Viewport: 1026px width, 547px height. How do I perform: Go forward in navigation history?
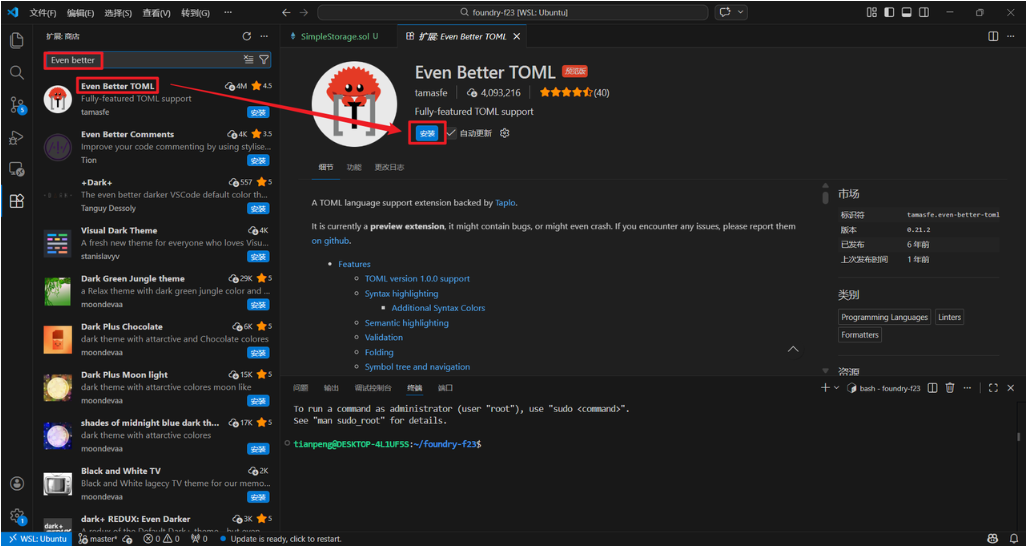click(303, 12)
